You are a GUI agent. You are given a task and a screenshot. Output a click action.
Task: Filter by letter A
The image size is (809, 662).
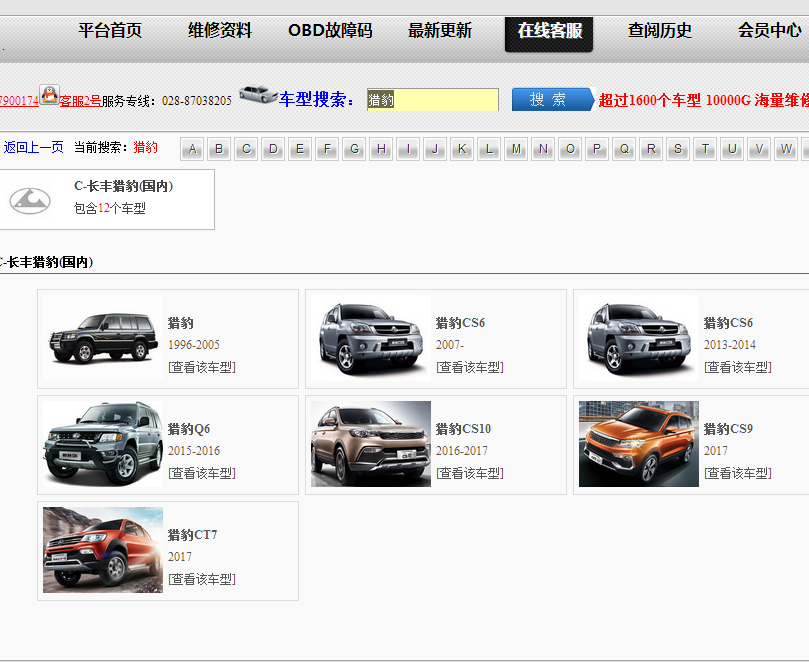click(192, 149)
